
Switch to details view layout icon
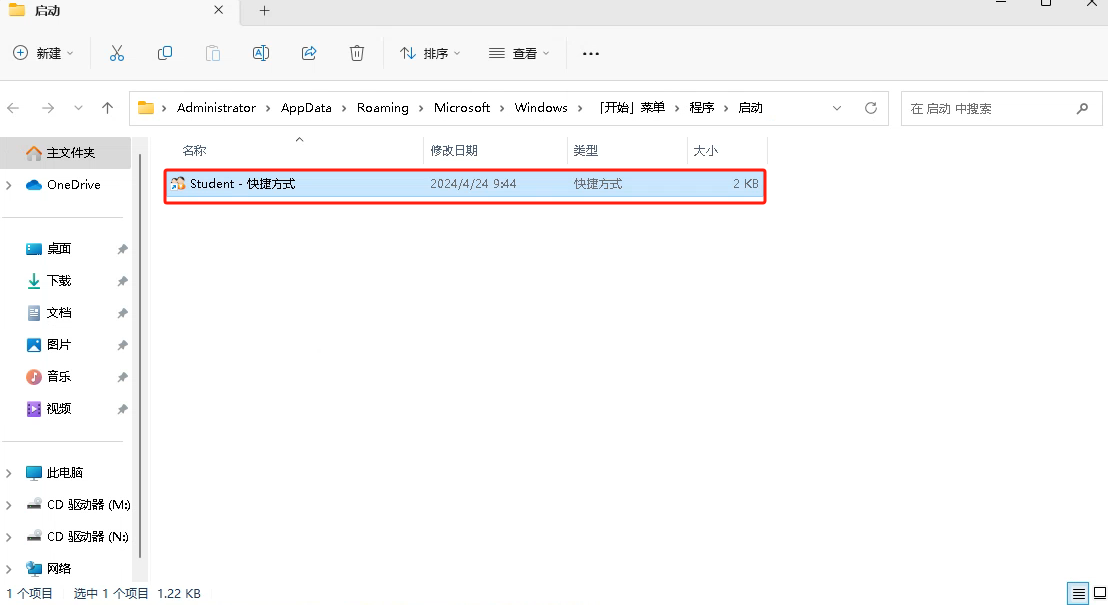point(1078,593)
